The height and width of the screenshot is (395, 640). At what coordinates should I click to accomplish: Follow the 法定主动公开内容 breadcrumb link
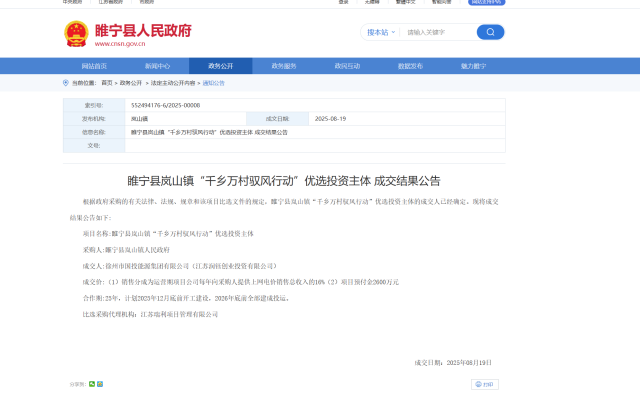tap(173, 83)
